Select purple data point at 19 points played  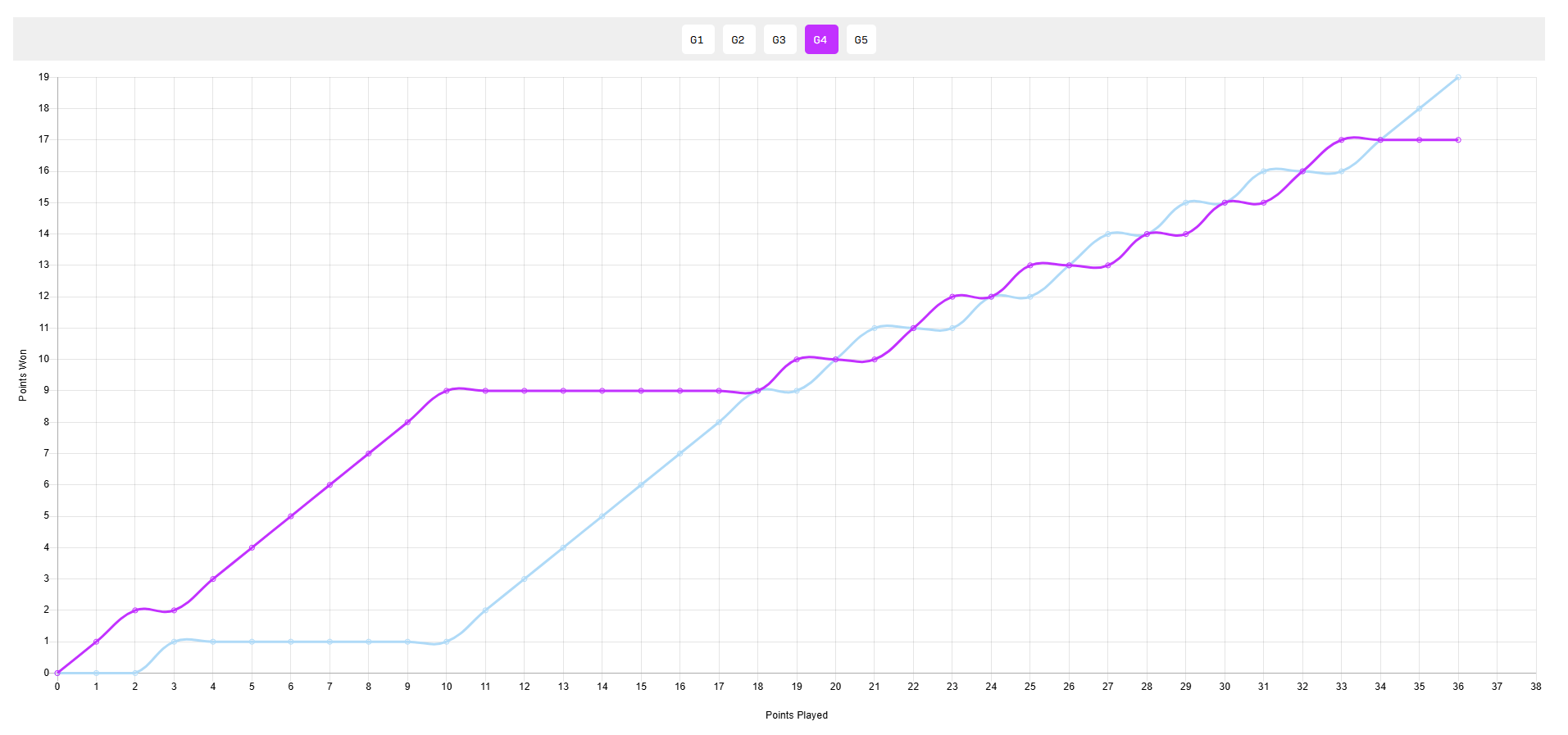coord(797,360)
